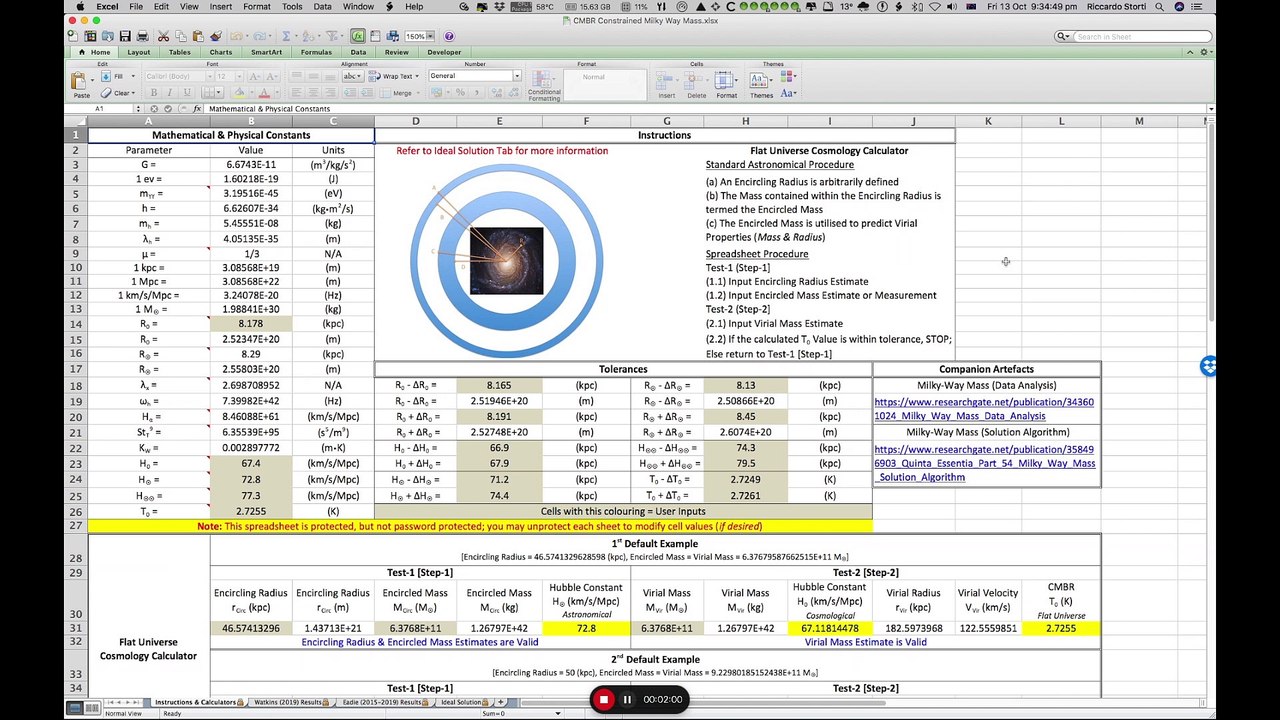1280x720 pixels.
Task: Select the yellow cell showing 67.11814478
Action: (829, 628)
